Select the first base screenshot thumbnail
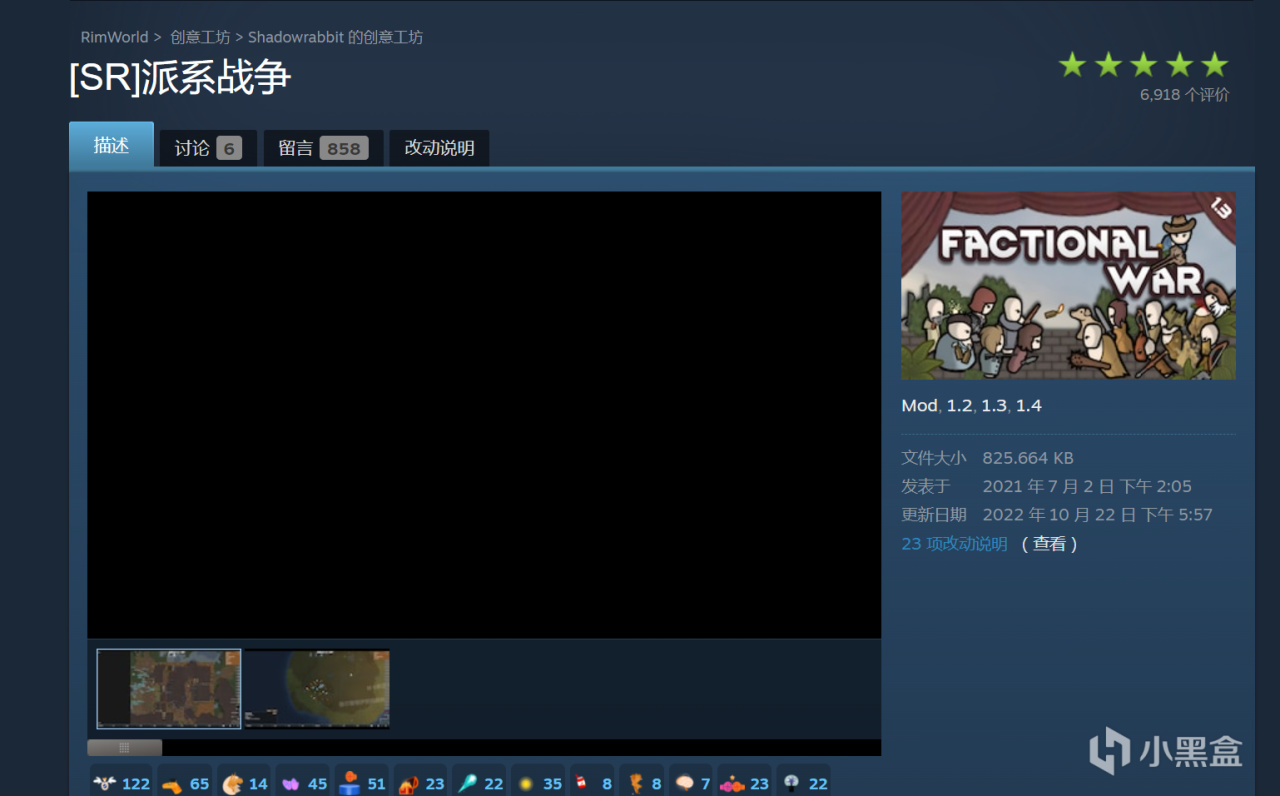The width and height of the screenshot is (1280, 796). [x=169, y=689]
